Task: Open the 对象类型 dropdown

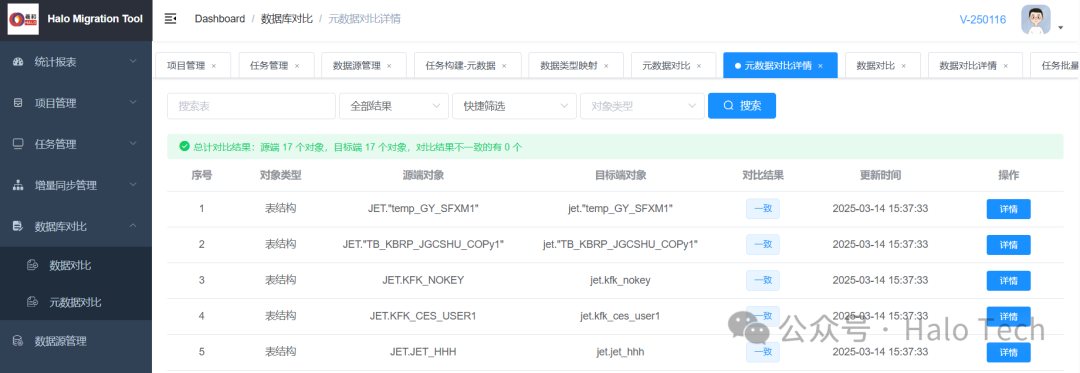Action: pyautogui.click(x=643, y=106)
